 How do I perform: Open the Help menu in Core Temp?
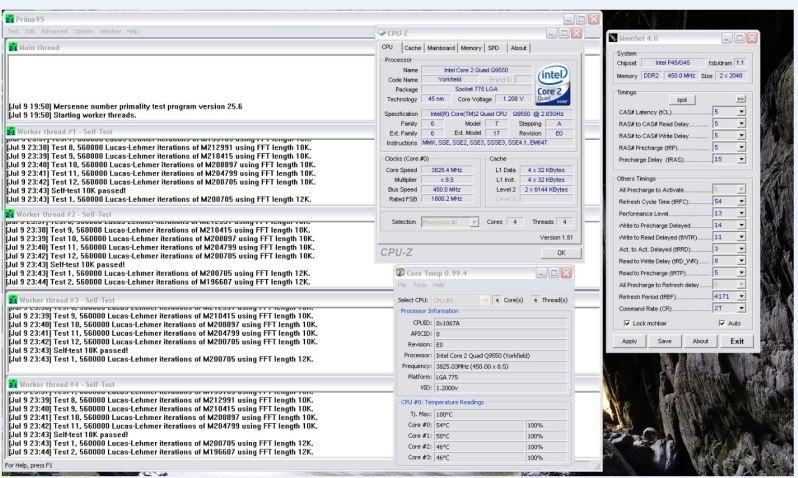point(439,285)
